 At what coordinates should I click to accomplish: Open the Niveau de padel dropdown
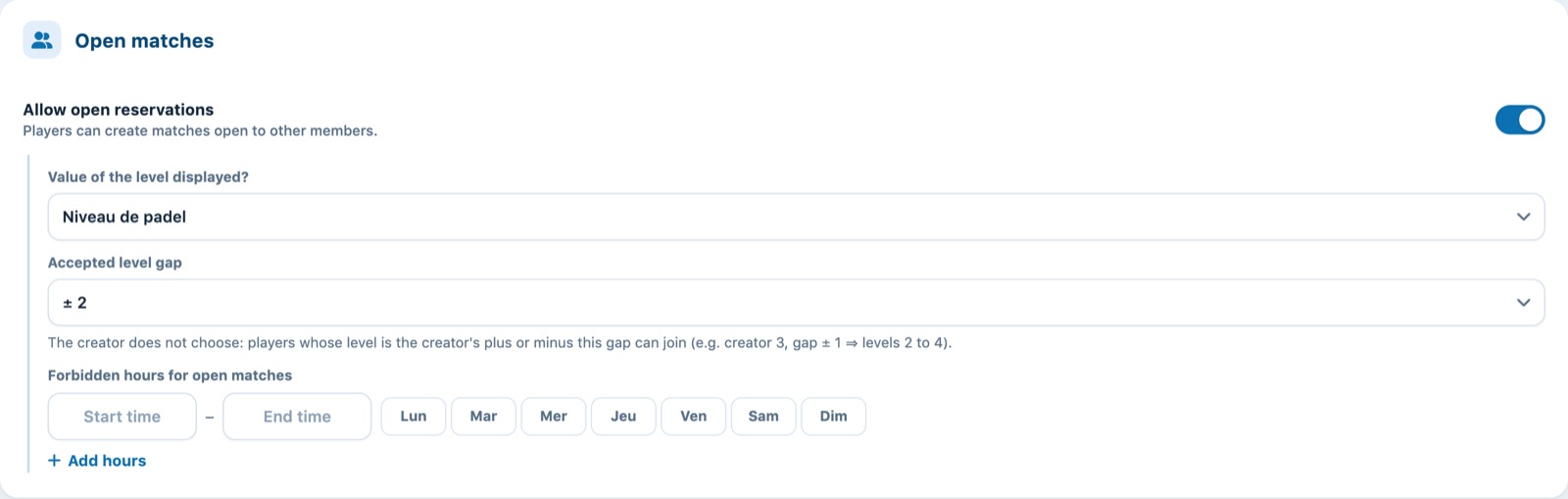(x=796, y=217)
